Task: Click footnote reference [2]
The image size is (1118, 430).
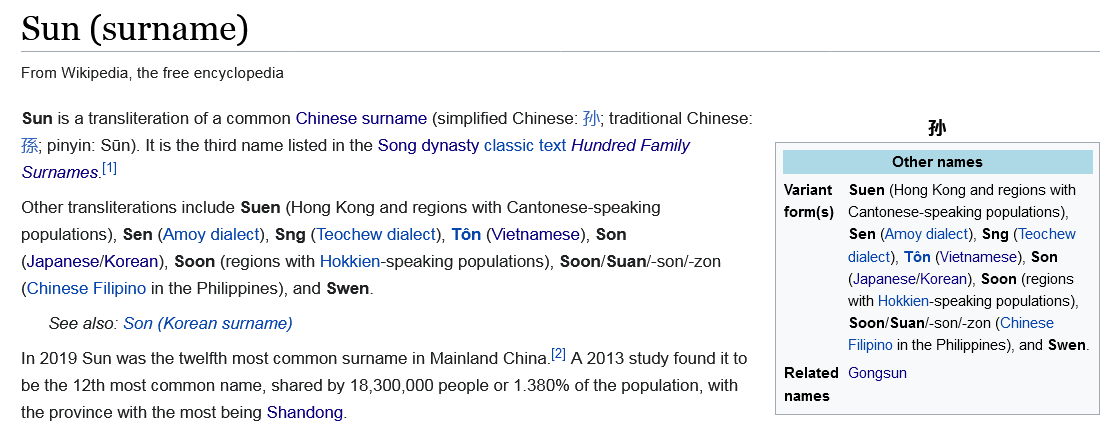Action: point(558,354)
